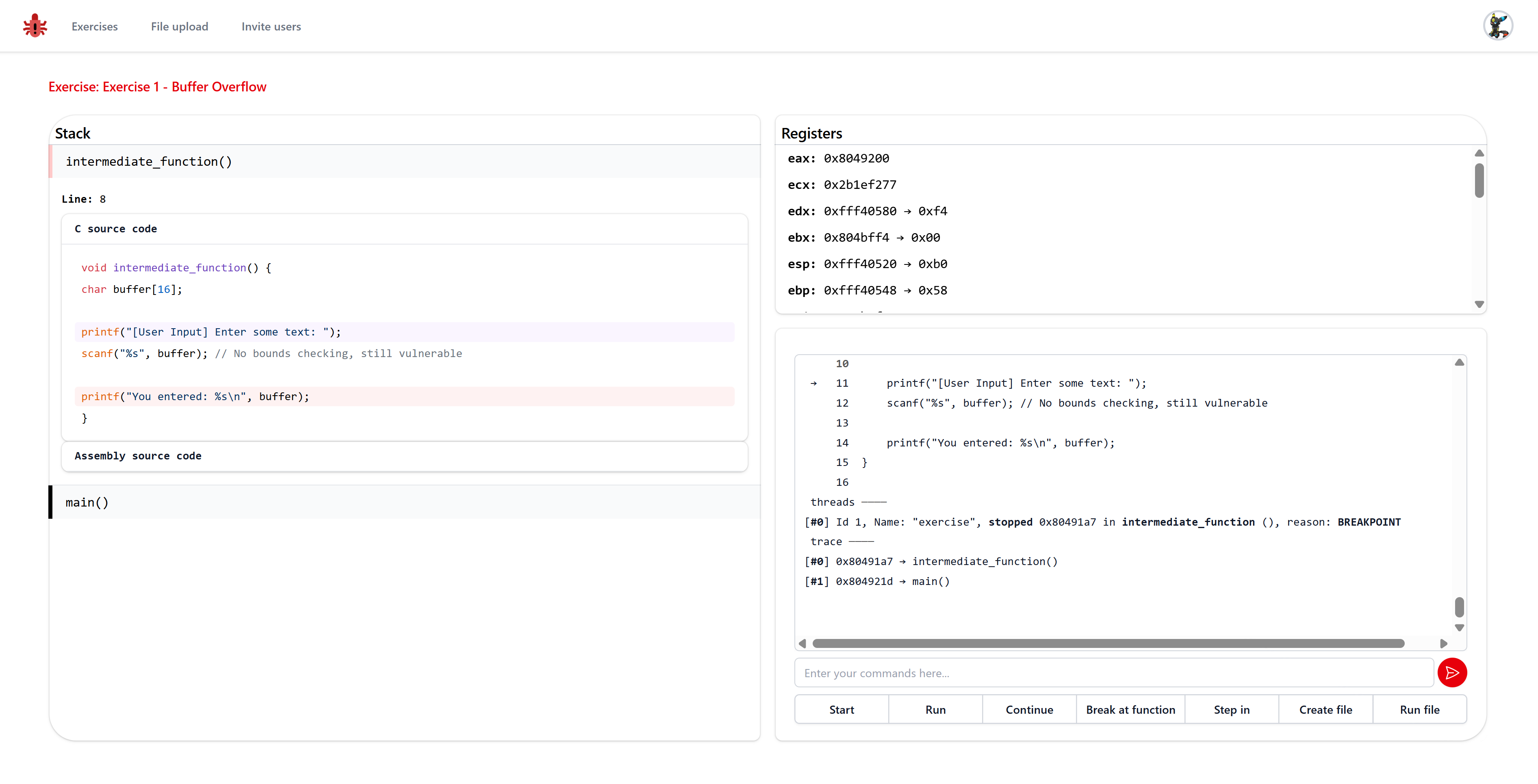
Task: Click the char buffer[16] declaration line
Action: [x=404, y=289]
